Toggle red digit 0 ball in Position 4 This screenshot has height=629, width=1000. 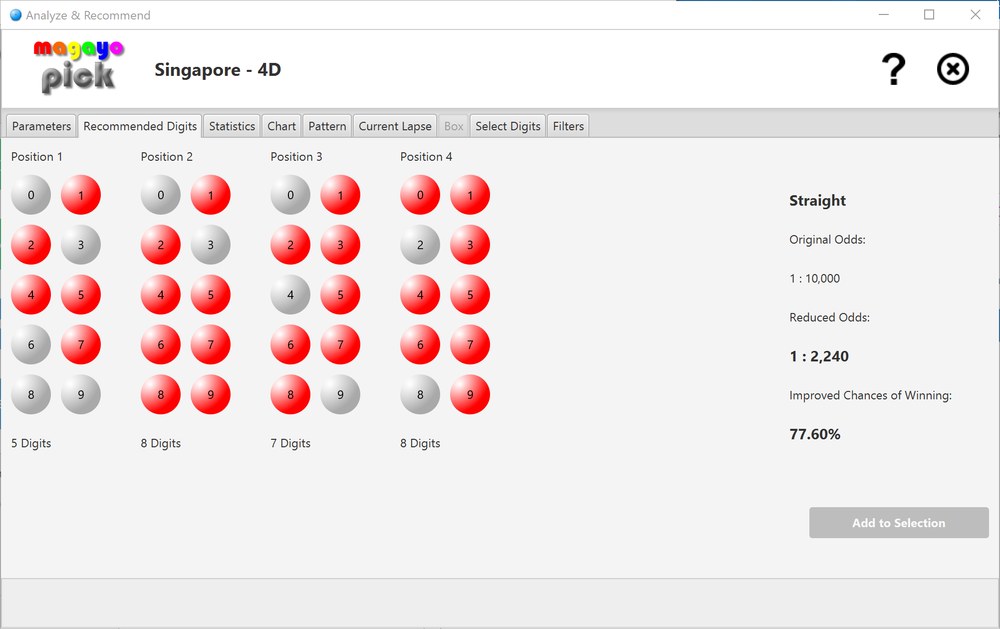tap(420, 195)
